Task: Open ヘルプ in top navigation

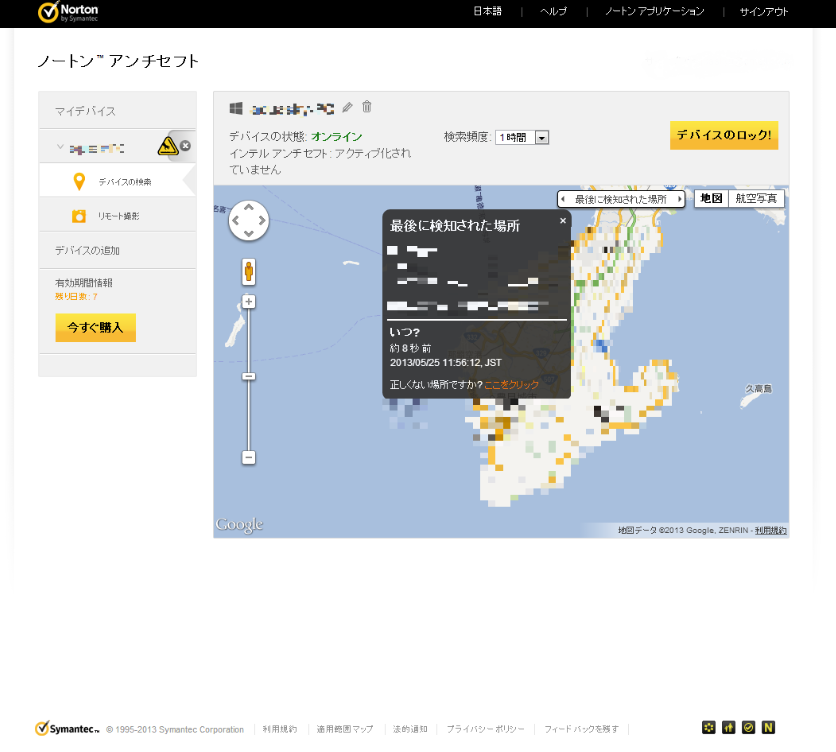Action: 553,11
